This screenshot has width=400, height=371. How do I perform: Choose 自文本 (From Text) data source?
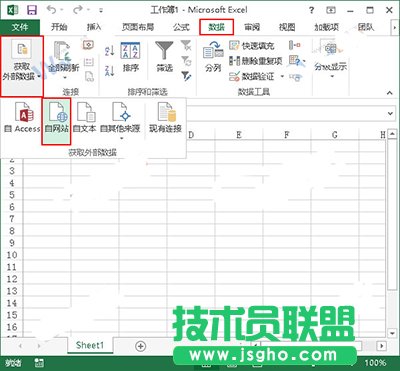[84, 117]
